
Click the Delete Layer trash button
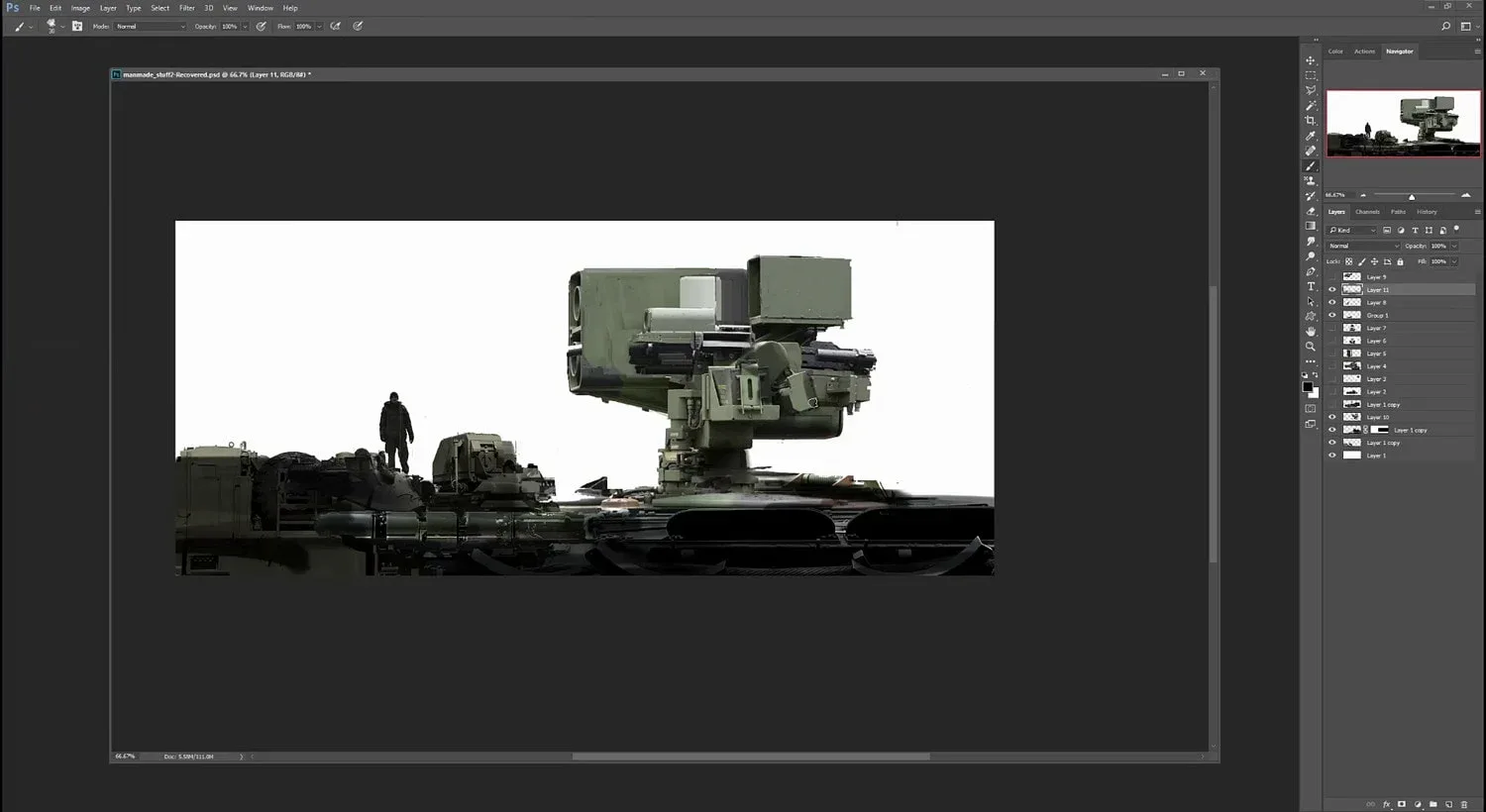pos(1464,804)
